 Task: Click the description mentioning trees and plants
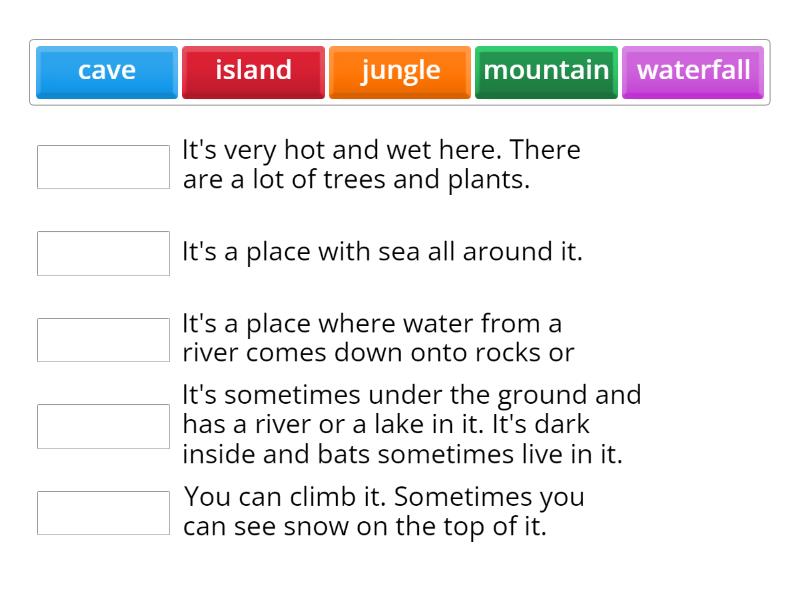[382, 164]
